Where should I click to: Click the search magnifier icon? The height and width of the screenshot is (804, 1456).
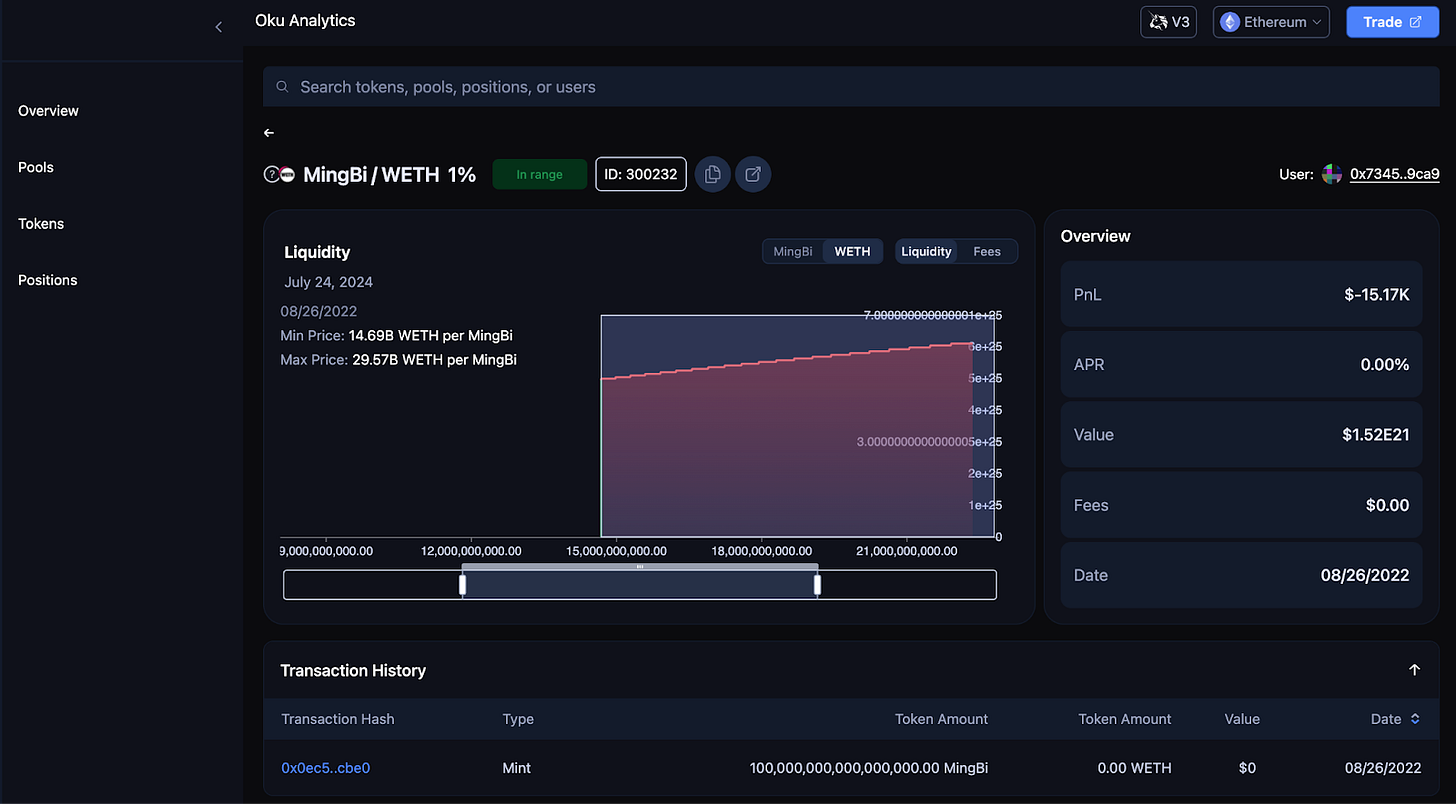coord(282,87)
